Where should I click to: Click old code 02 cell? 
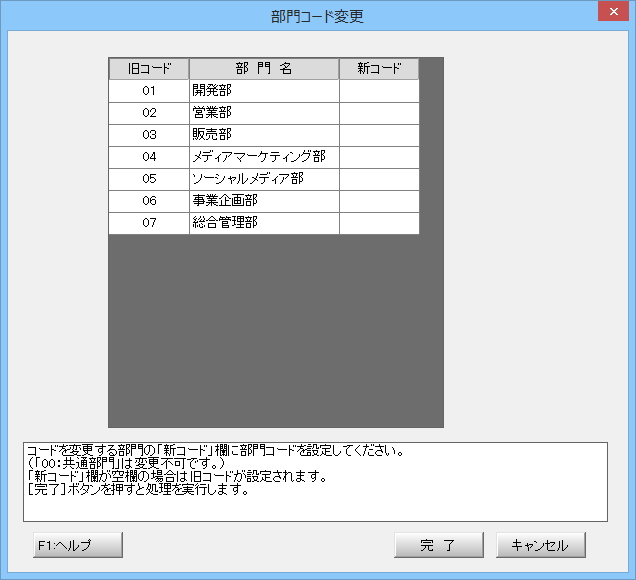coord(149,113)
